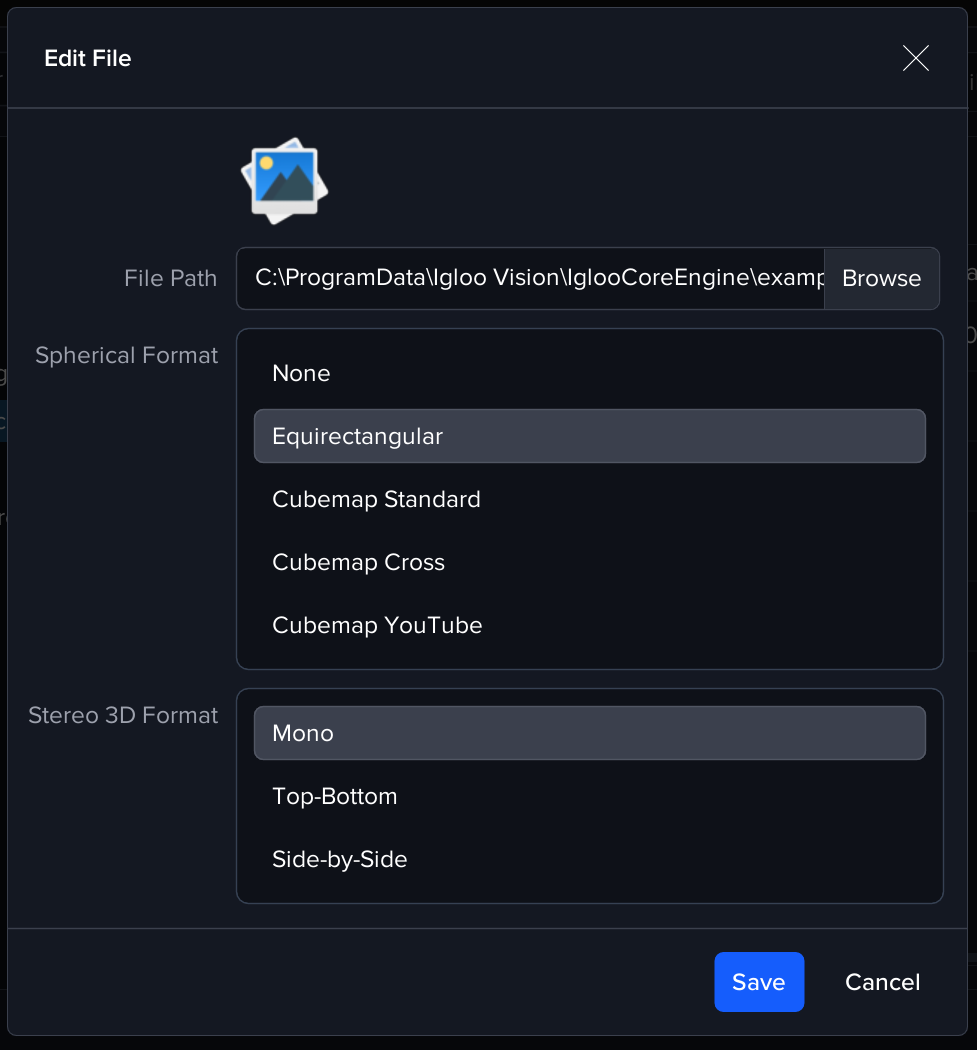Click the Stereo 3D Format label

point(123,715)
